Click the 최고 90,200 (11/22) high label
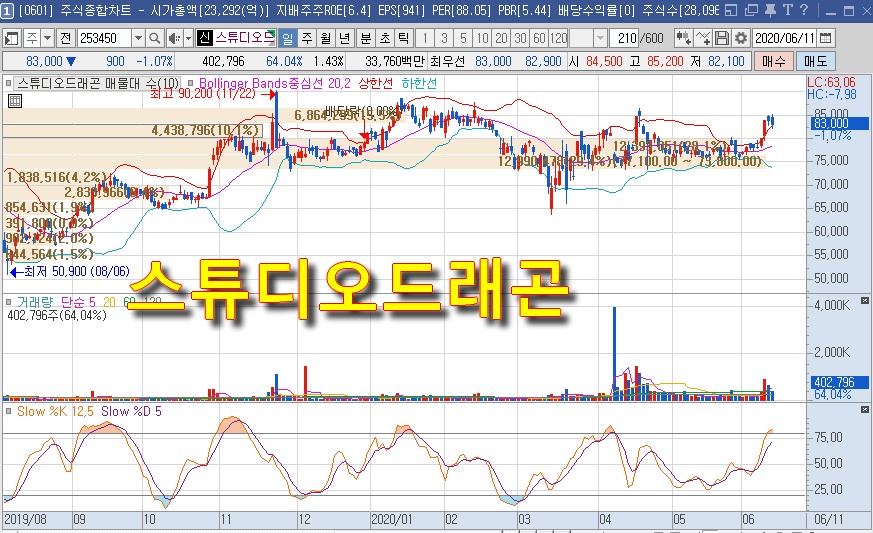Screen dimensions: 873x533 pos(203,94)
